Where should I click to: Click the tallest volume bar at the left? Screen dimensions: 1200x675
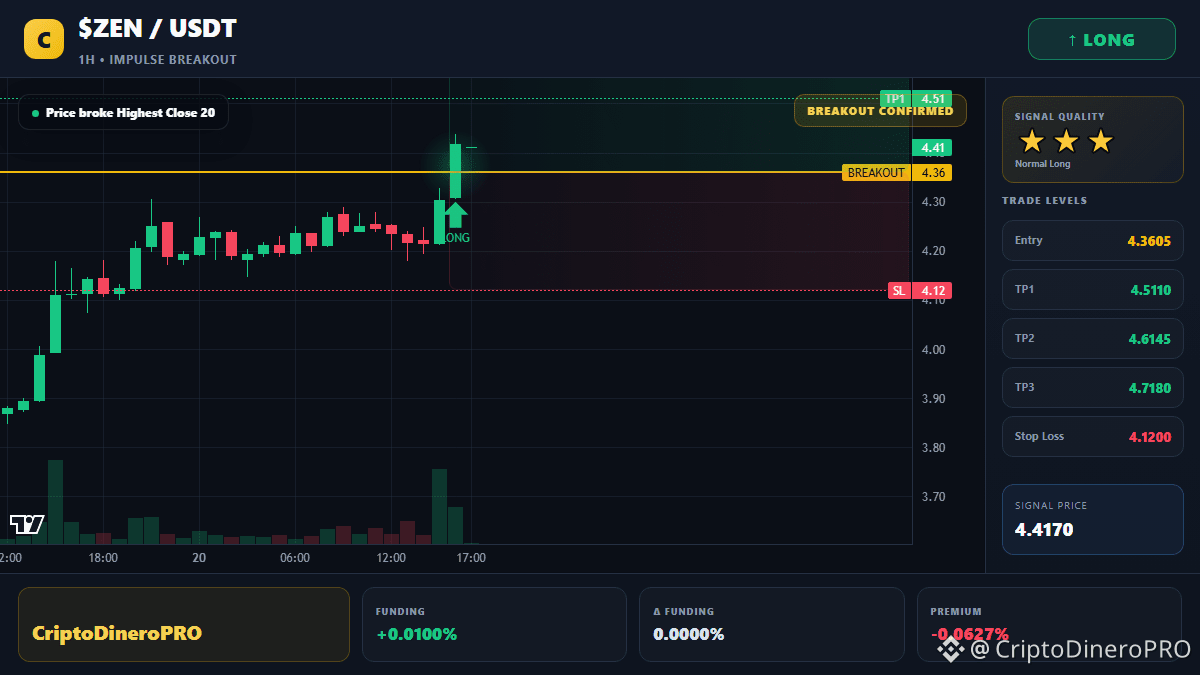point(55,502)
